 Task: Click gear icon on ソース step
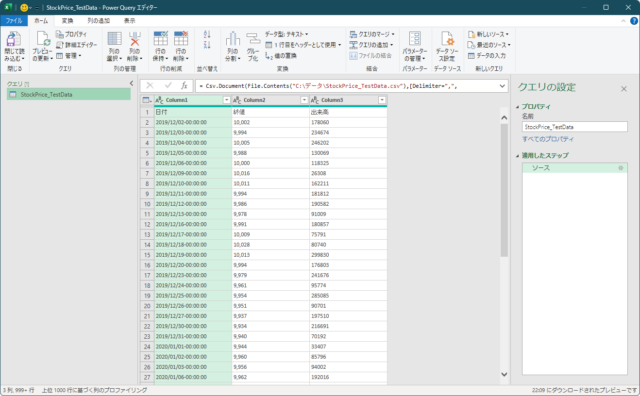(x=620, y=168)
